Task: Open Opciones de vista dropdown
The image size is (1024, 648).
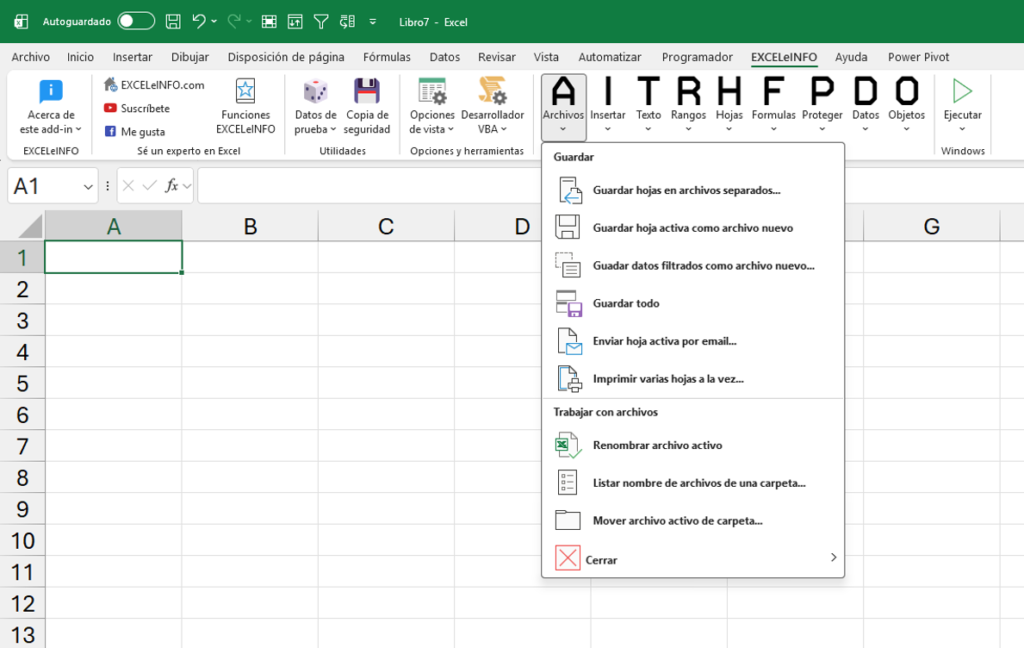Action: point(432,107)
